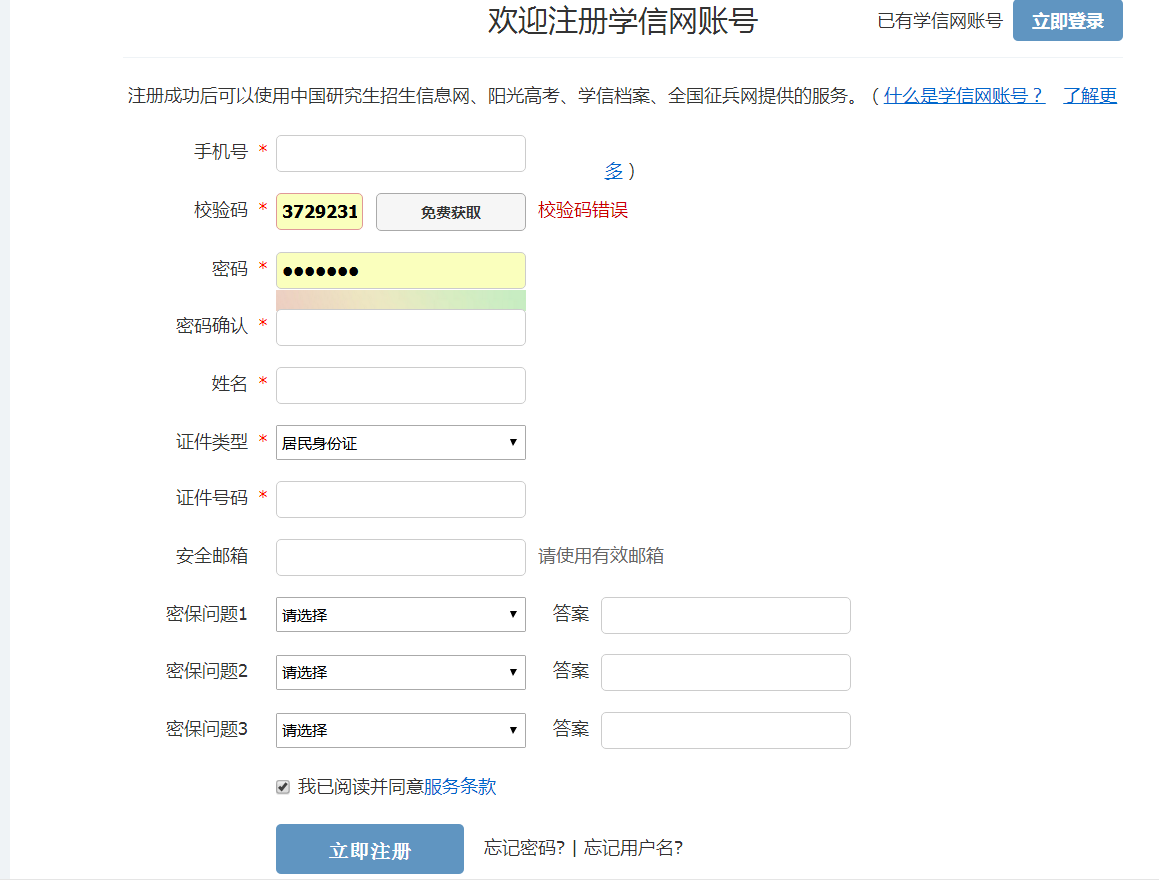This screenshot has height=881, width=1159.
Task: Expand the 密保问题1 security question dropdown
Action: coord(400,614)
